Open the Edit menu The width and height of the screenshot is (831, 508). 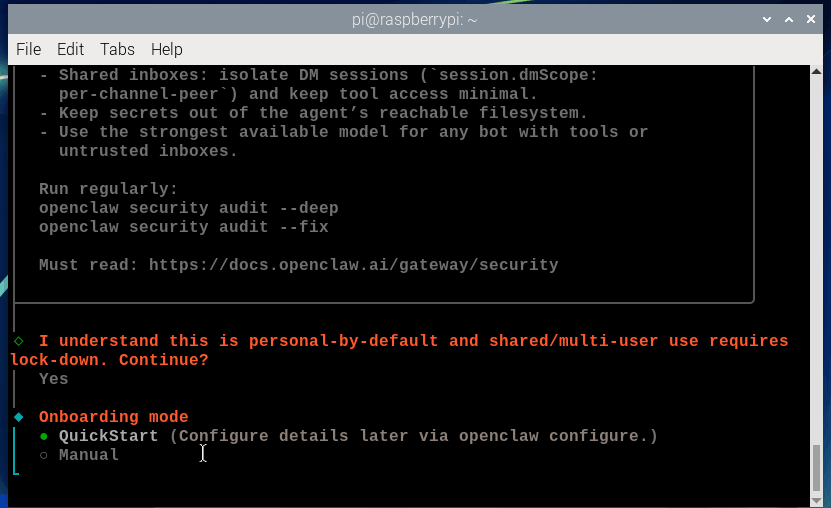pyautogui.click(x=70, y=49)
